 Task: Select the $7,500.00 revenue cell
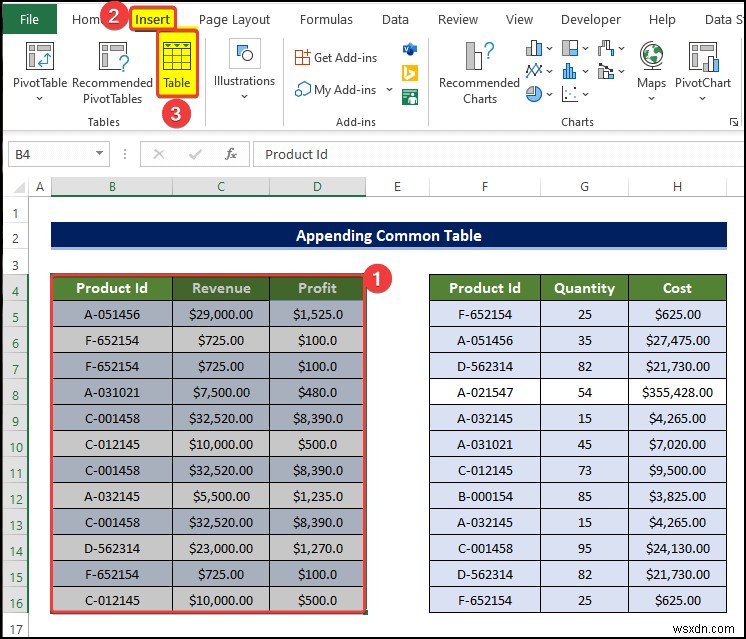221,392
